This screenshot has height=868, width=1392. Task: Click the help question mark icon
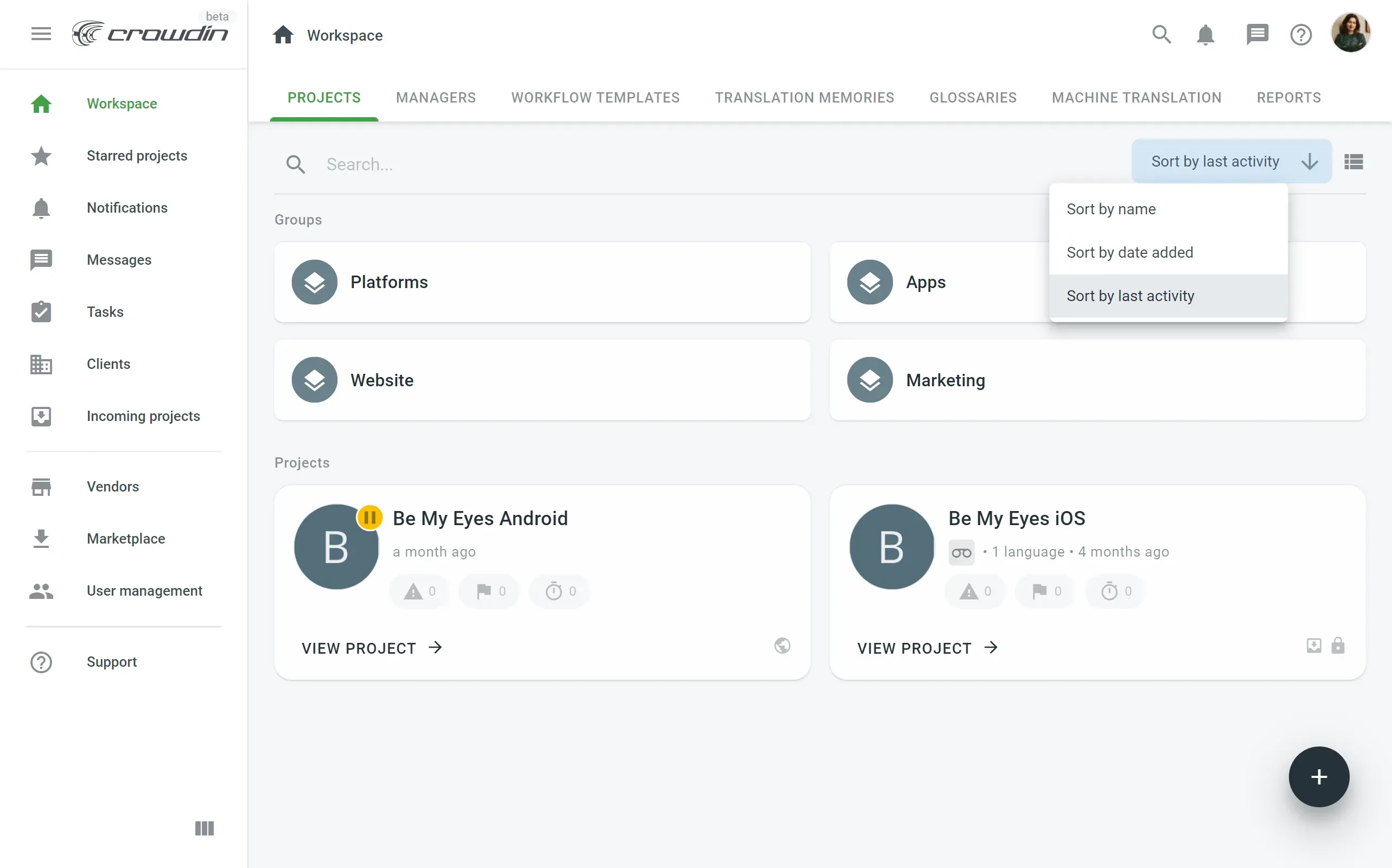point(1301,35)
